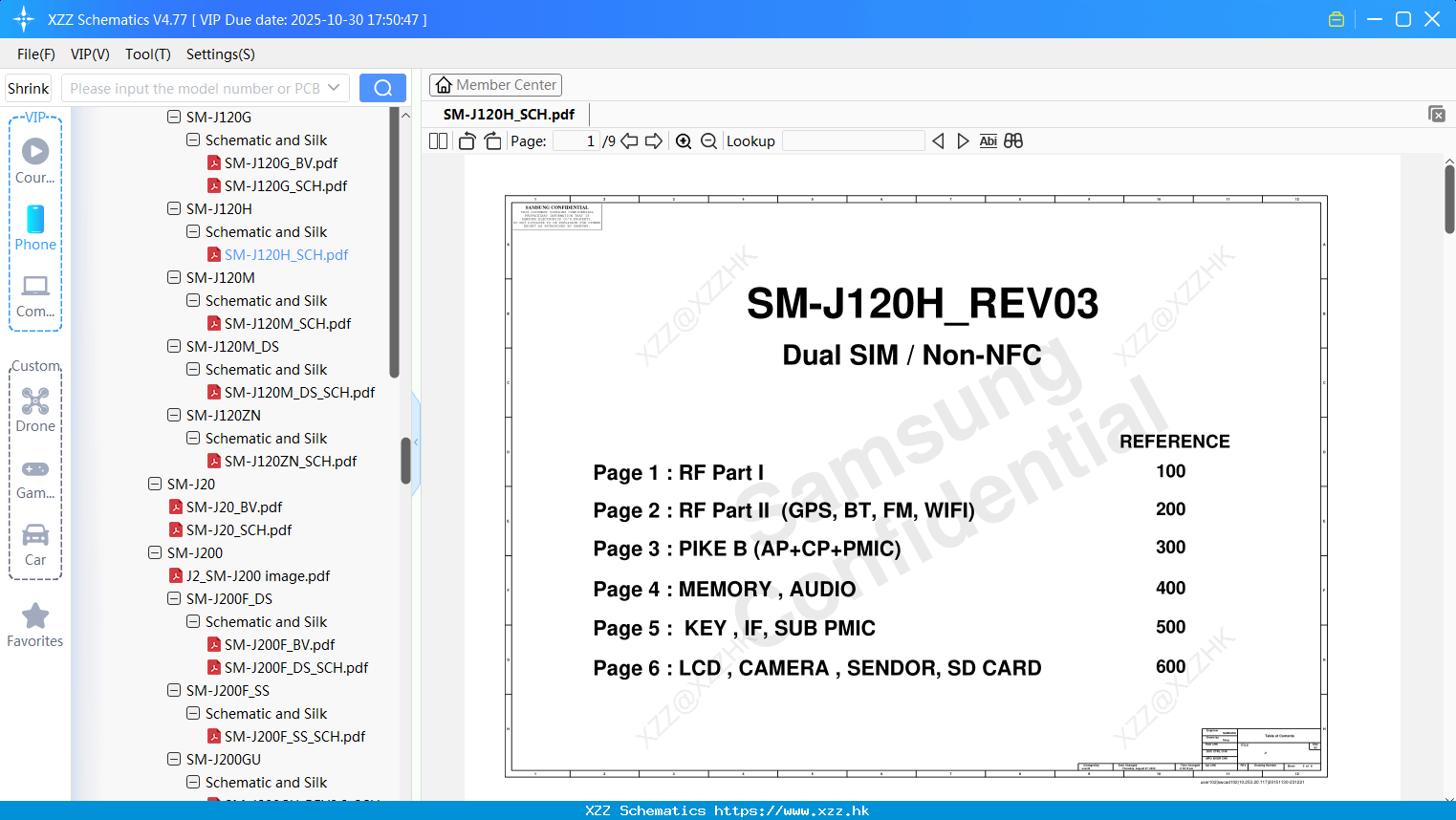The height and width of the screenshot is (820, 1456).
Task: Open Favorites star in sidebar
Action: pos(35,625)
